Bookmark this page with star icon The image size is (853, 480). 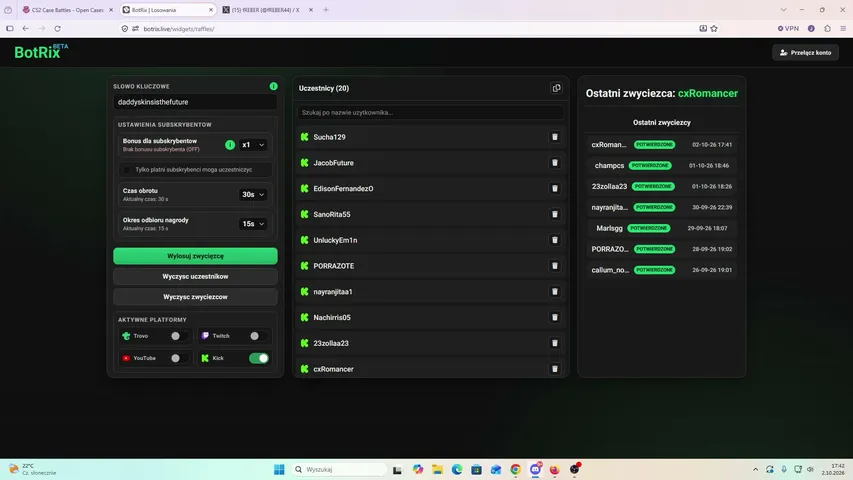pos(714,28)
